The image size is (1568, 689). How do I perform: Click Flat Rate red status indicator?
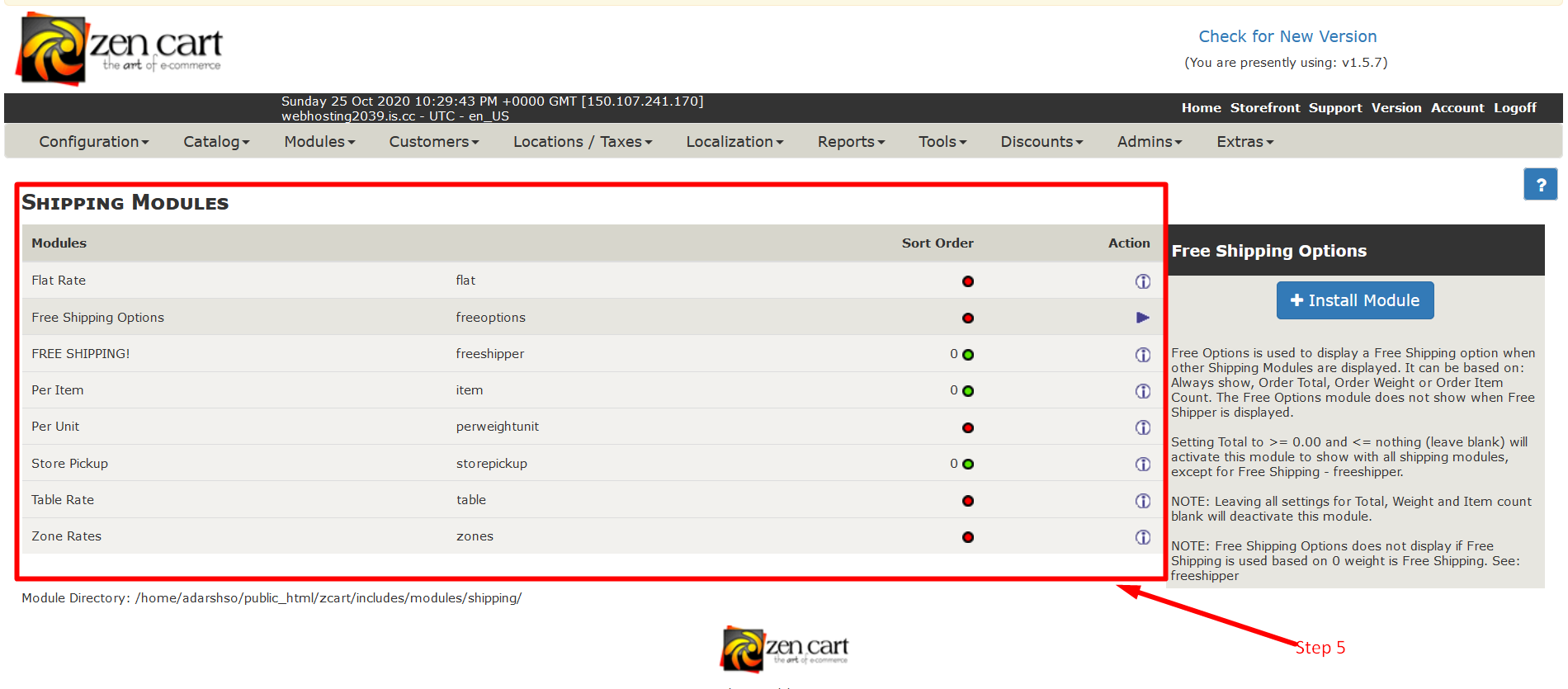[x=968, y=281]
